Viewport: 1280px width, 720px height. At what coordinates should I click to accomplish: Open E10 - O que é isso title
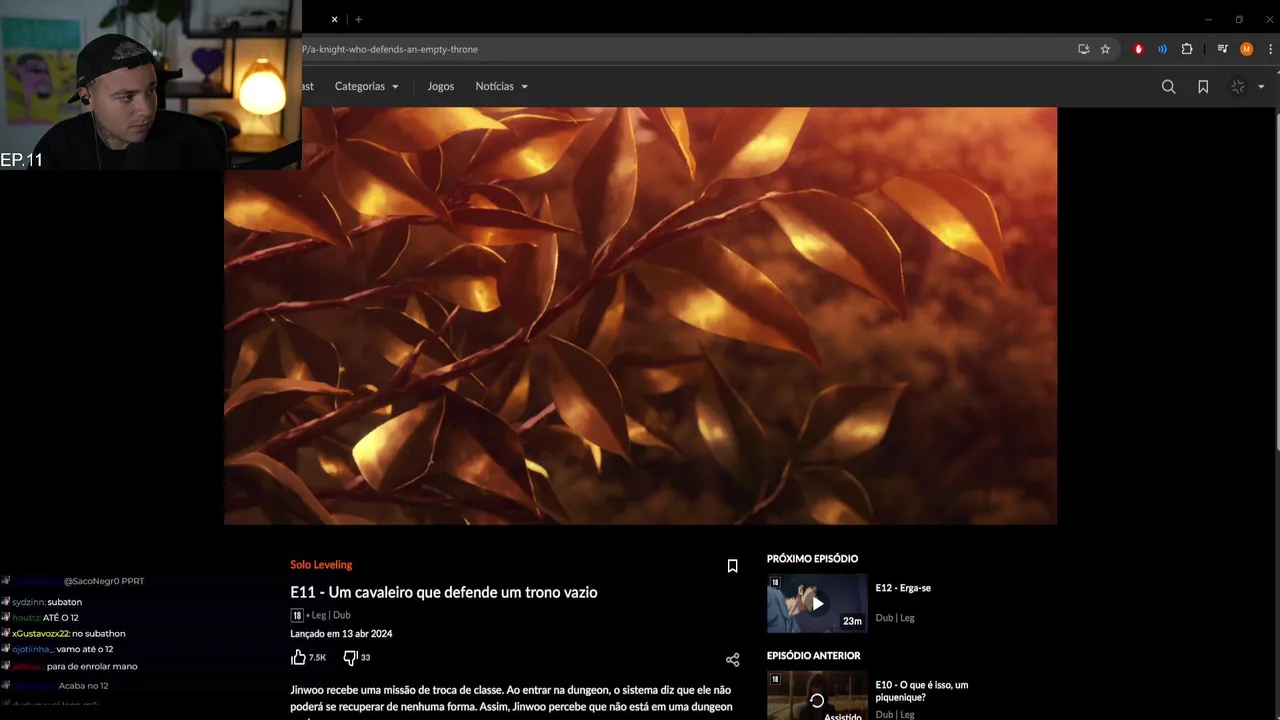(922, 691)
